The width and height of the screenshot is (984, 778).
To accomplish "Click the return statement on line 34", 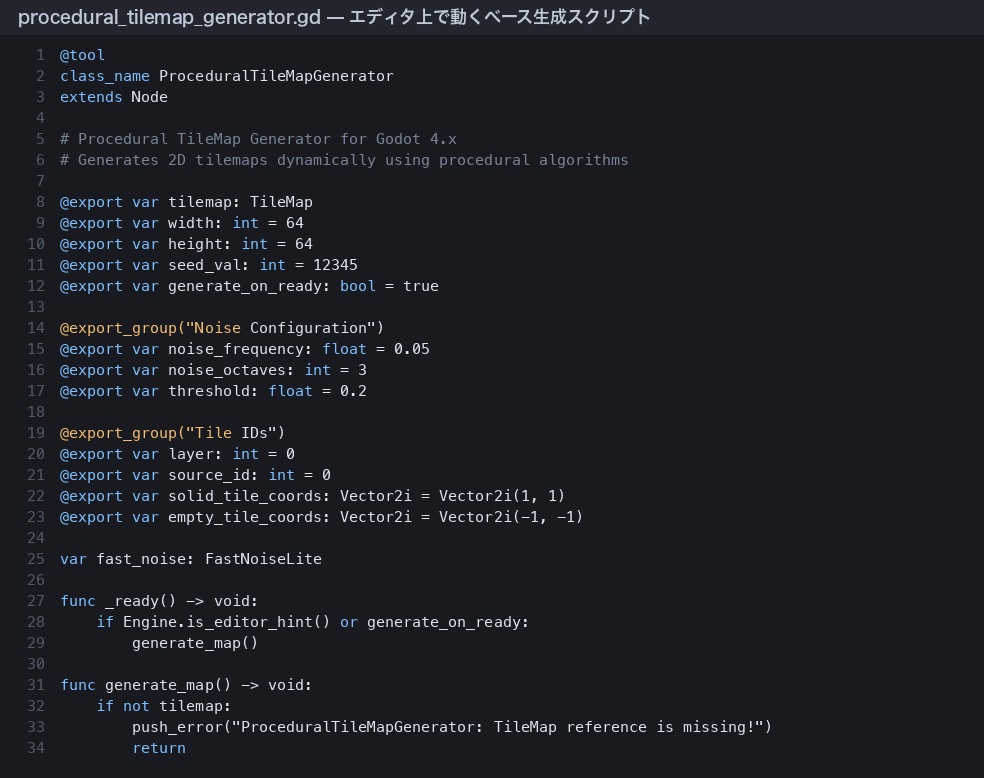I will pyautogui.click(x=159, y=749).
